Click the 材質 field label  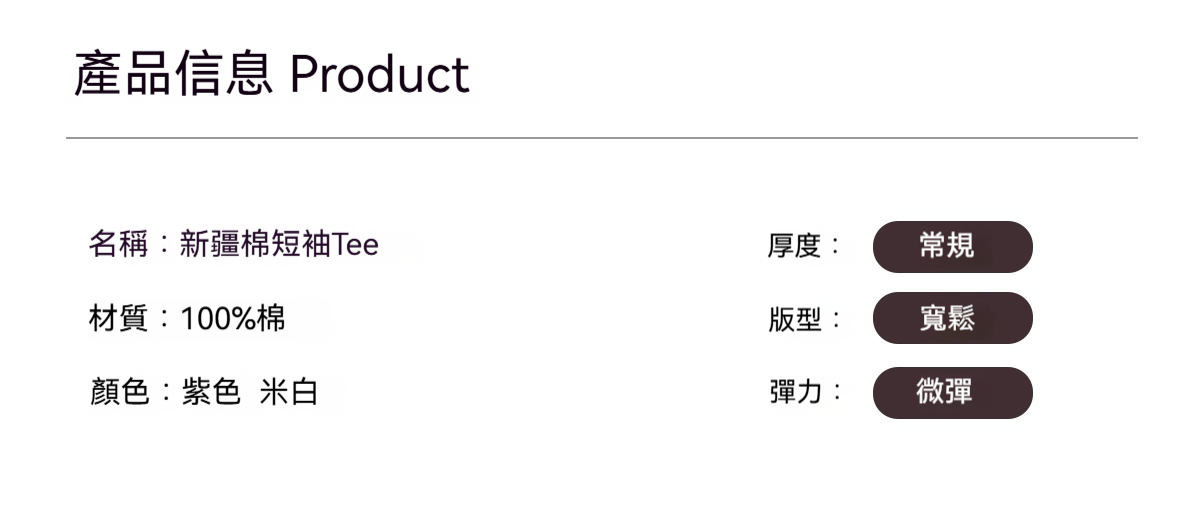point(118,319)
